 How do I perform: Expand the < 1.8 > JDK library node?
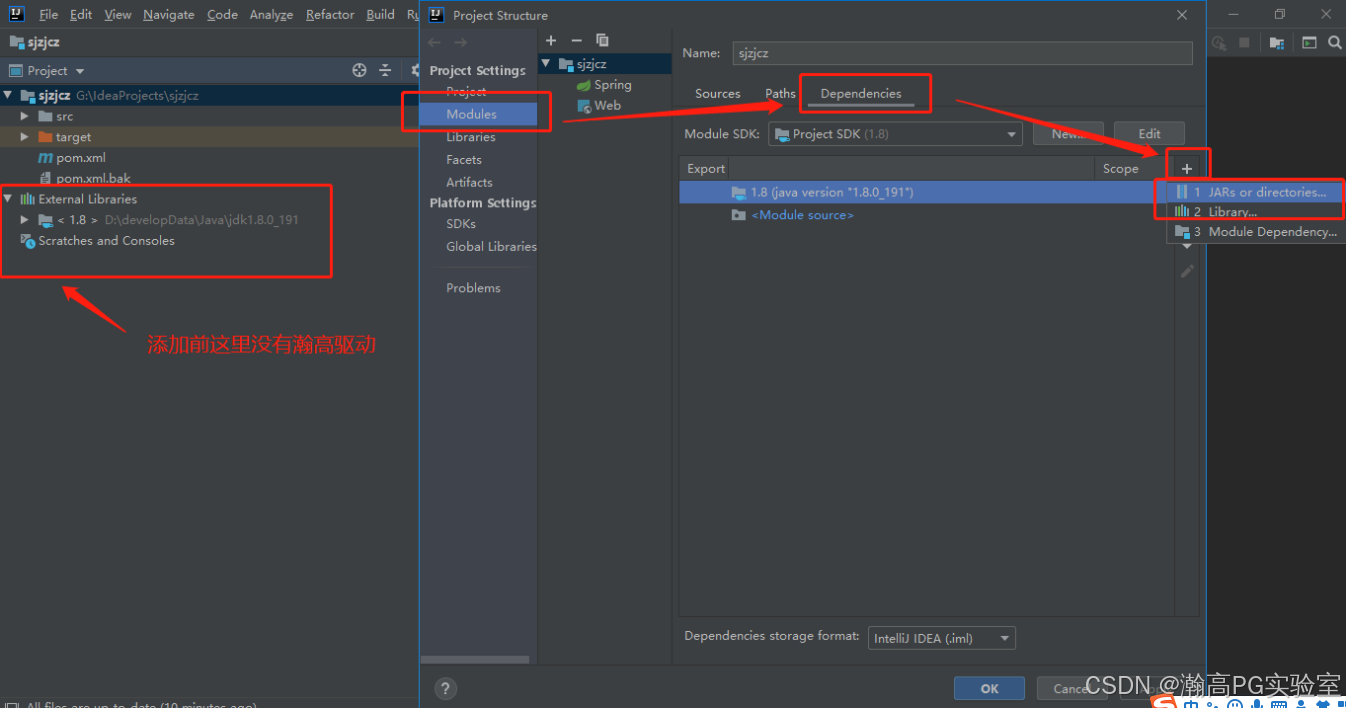click(25, 220)
